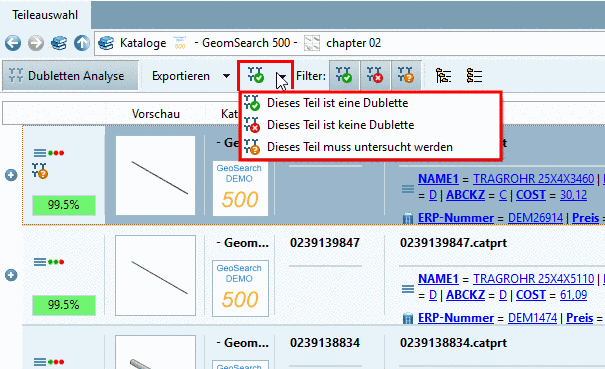Screen dimensions: 605x369
Task: Select 'Dieses Teil ist eine Dublette'
Action: coord(370,103)
